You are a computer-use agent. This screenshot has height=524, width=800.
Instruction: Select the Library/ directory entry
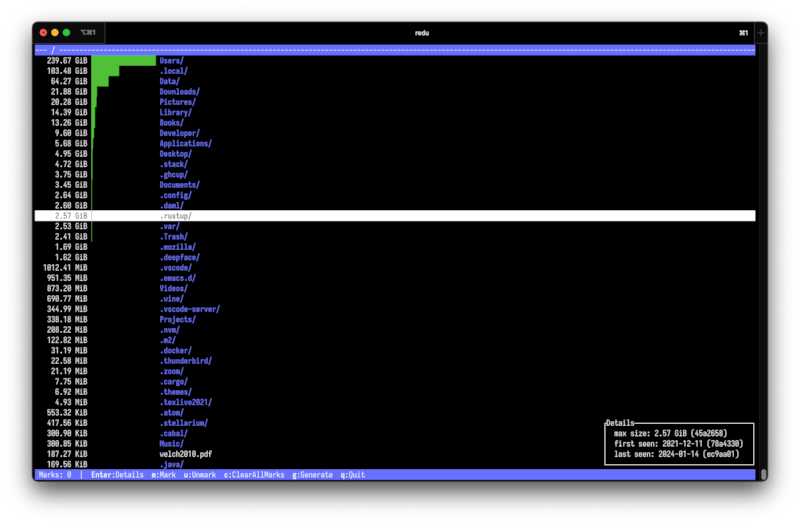pos(176,112)
